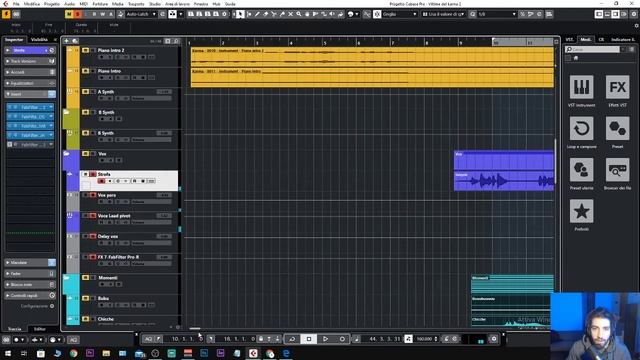Open the Trasporto menu
The image size is (640, 360).
[136, 4]
